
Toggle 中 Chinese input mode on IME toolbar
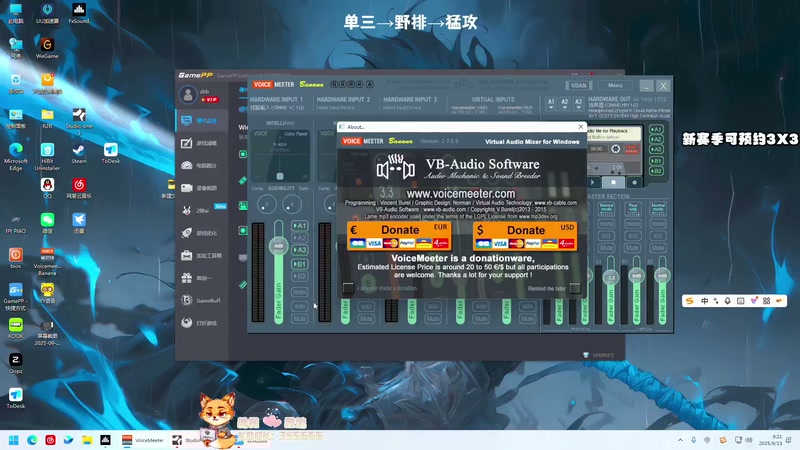(705, 301)
